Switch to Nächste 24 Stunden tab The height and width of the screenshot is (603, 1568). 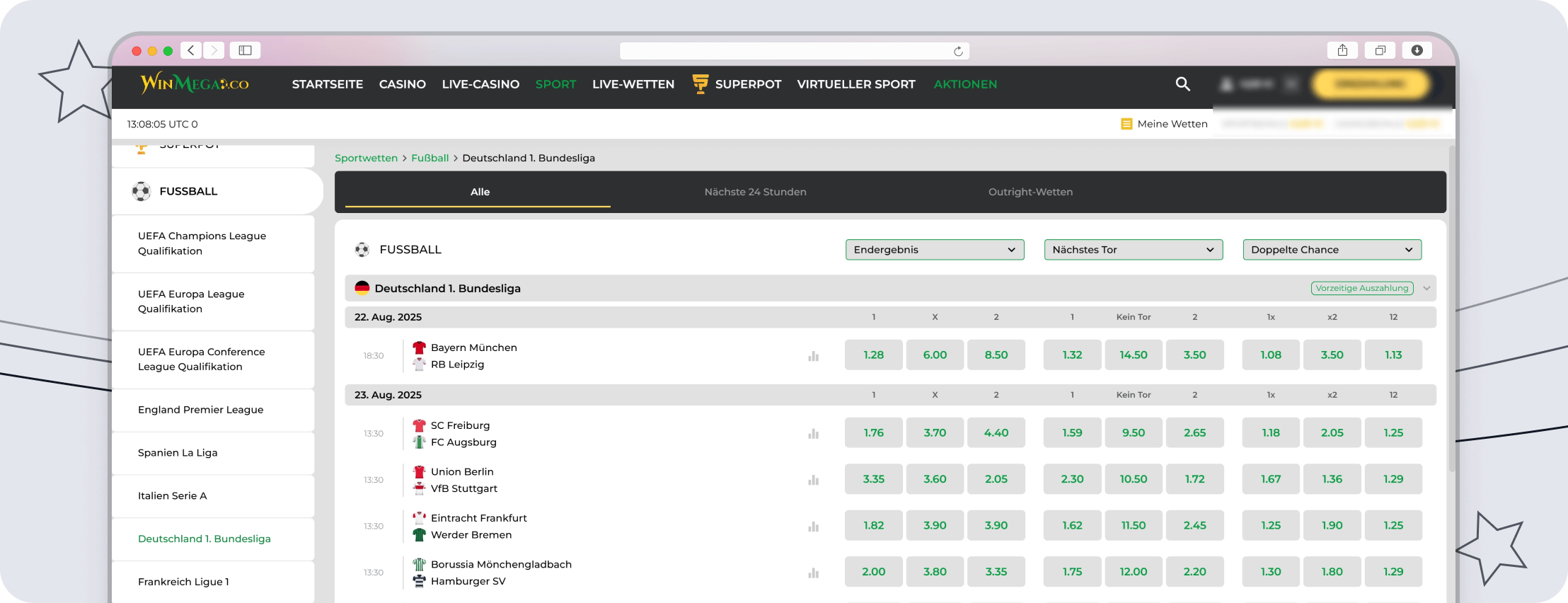point(755,192)
